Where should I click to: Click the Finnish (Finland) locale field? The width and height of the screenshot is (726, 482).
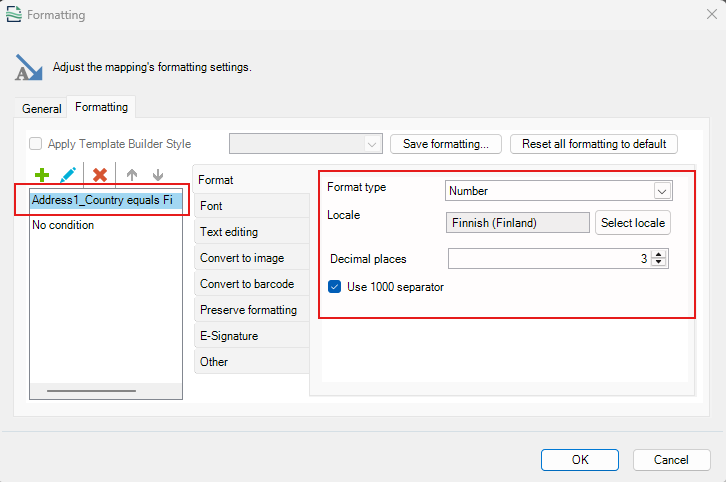pyautogui.click(x=518, y=223)
